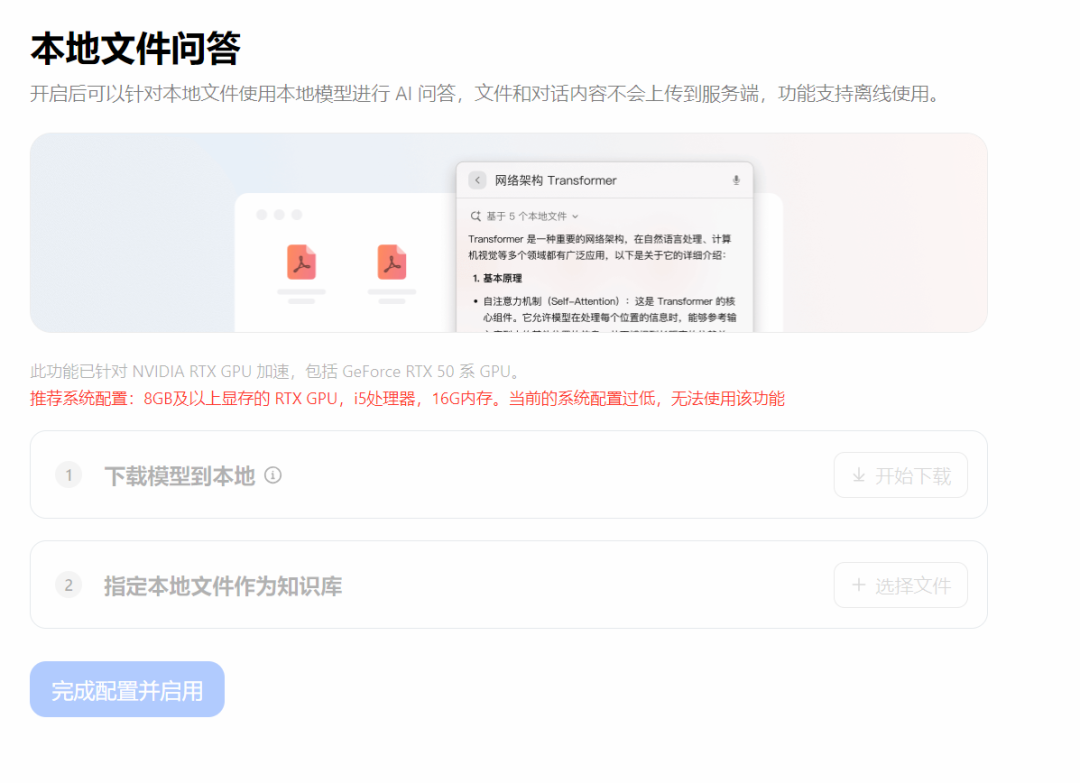This screenshot has height=783, width=1080.
Task: Click the step 2 number badge
Action: [68, 585]
